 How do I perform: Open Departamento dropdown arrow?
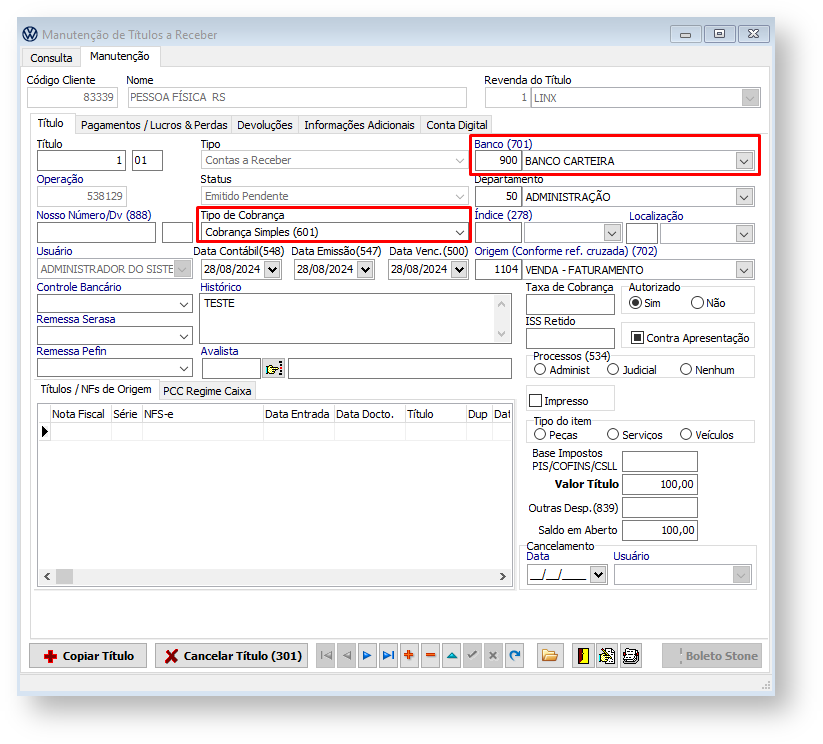(744, 197)
